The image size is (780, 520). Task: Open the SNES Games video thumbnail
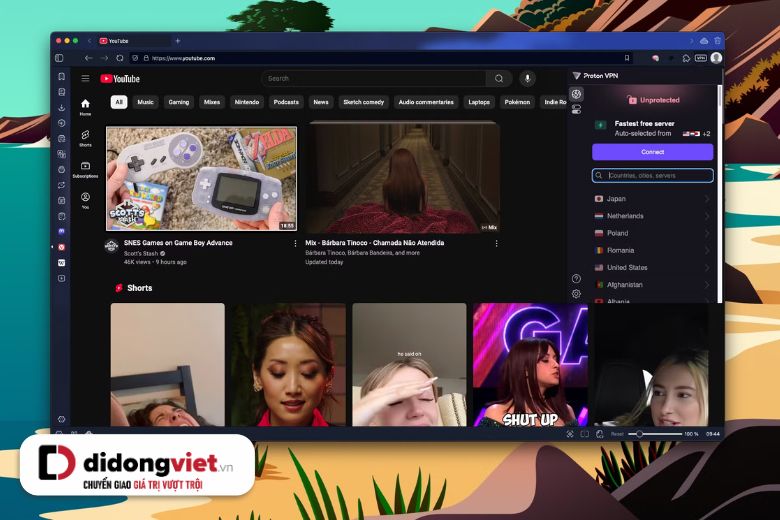coord(201,178)
